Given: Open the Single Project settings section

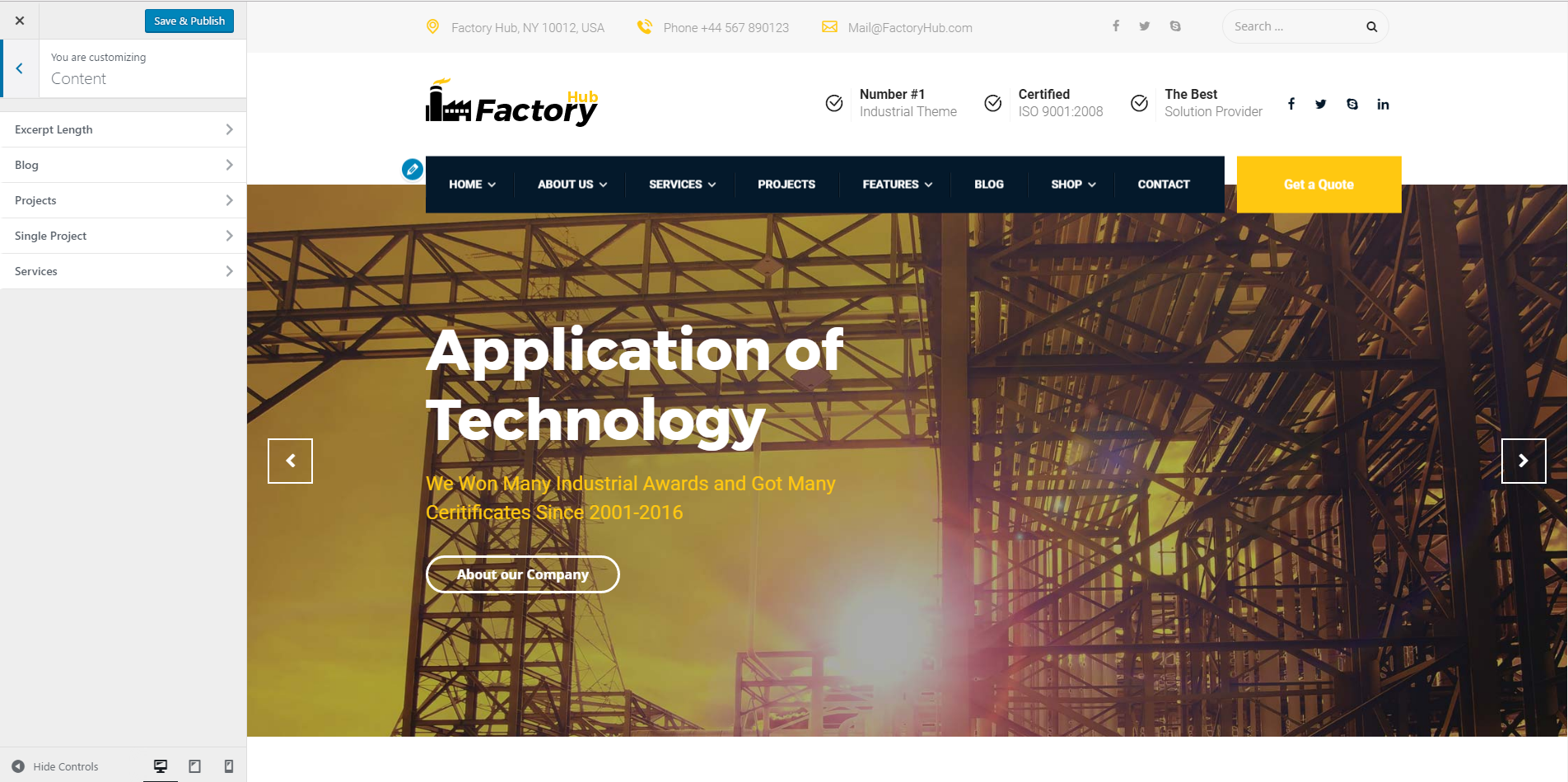Looking at the screenshot, I should [124, 236].
